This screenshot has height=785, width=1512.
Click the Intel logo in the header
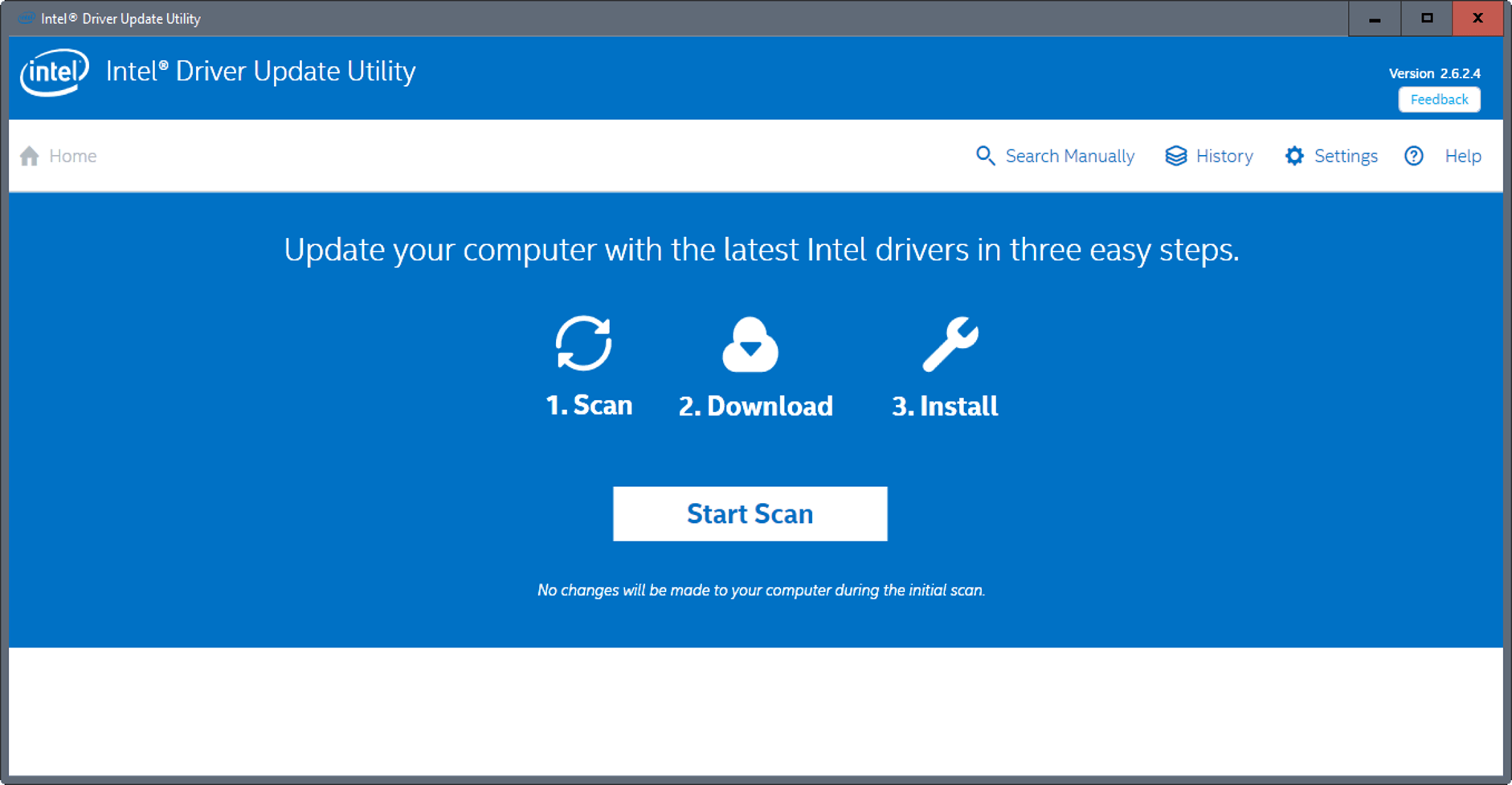tap(54, 72)
